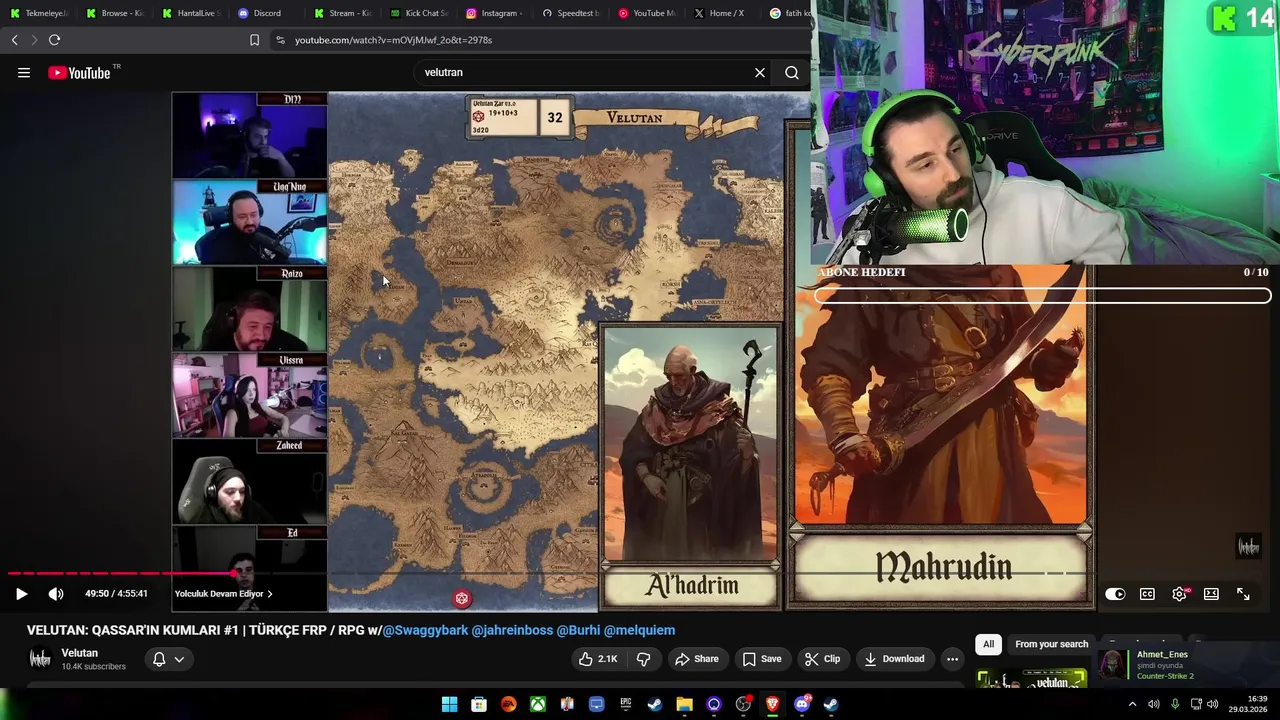
Task: Open @jahreinboss mention link
Action: [x=512, y=630]
